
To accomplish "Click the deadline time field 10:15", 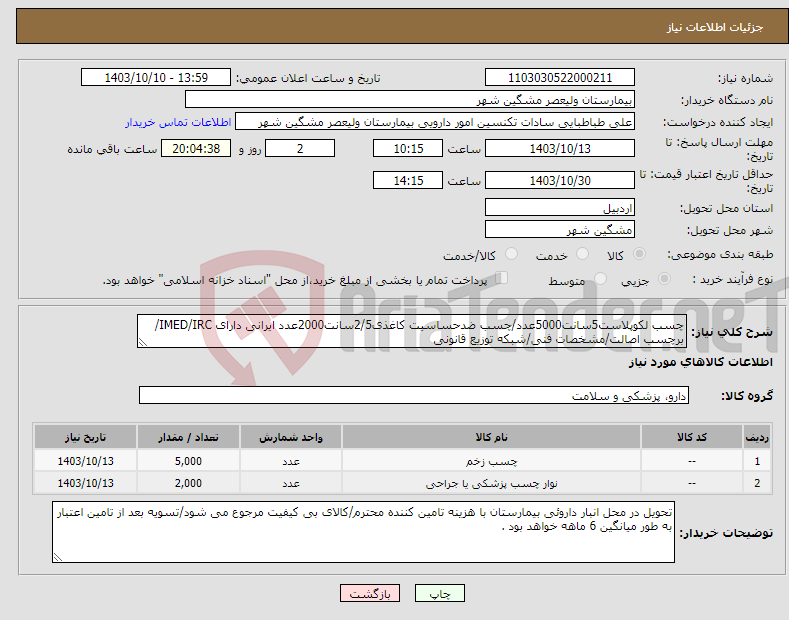I will 408,148.
